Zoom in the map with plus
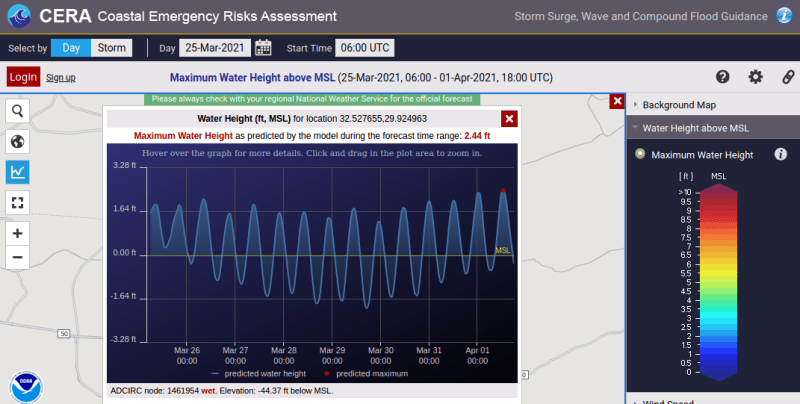This screenshot has height=404, width=800. point(17,233)
